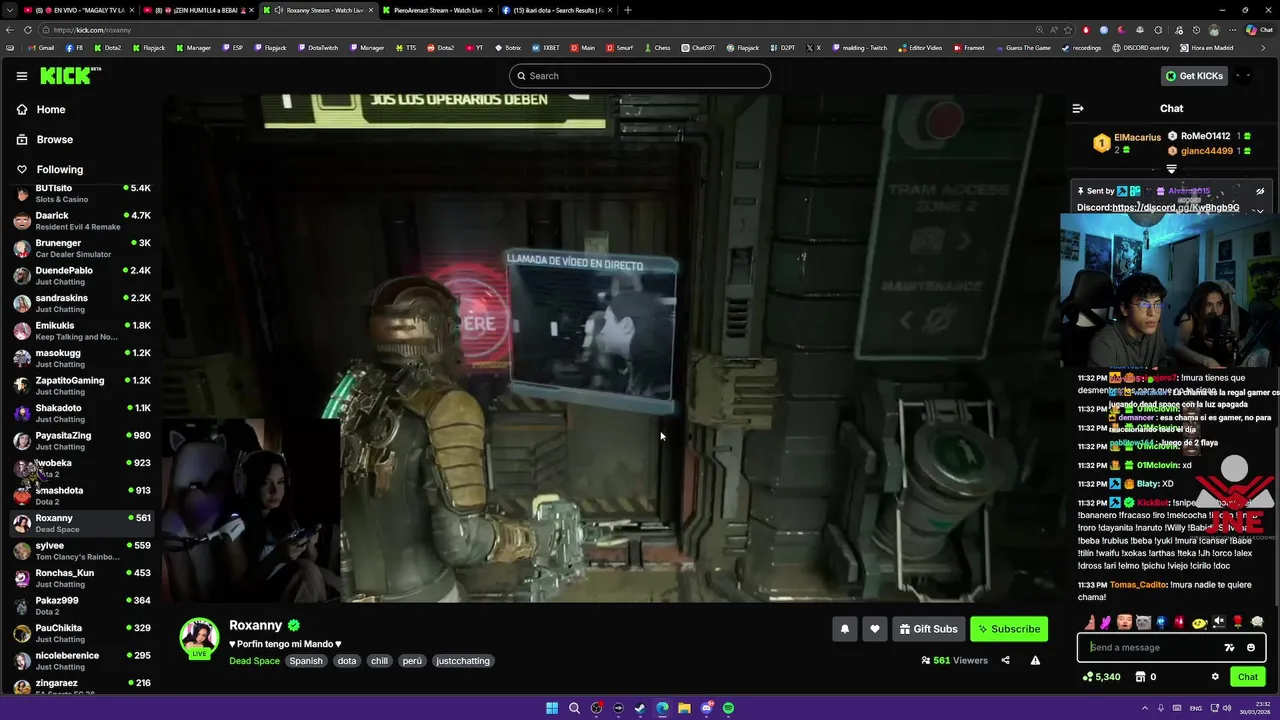Click the Gmail bookmark

(x=40, y=48)
